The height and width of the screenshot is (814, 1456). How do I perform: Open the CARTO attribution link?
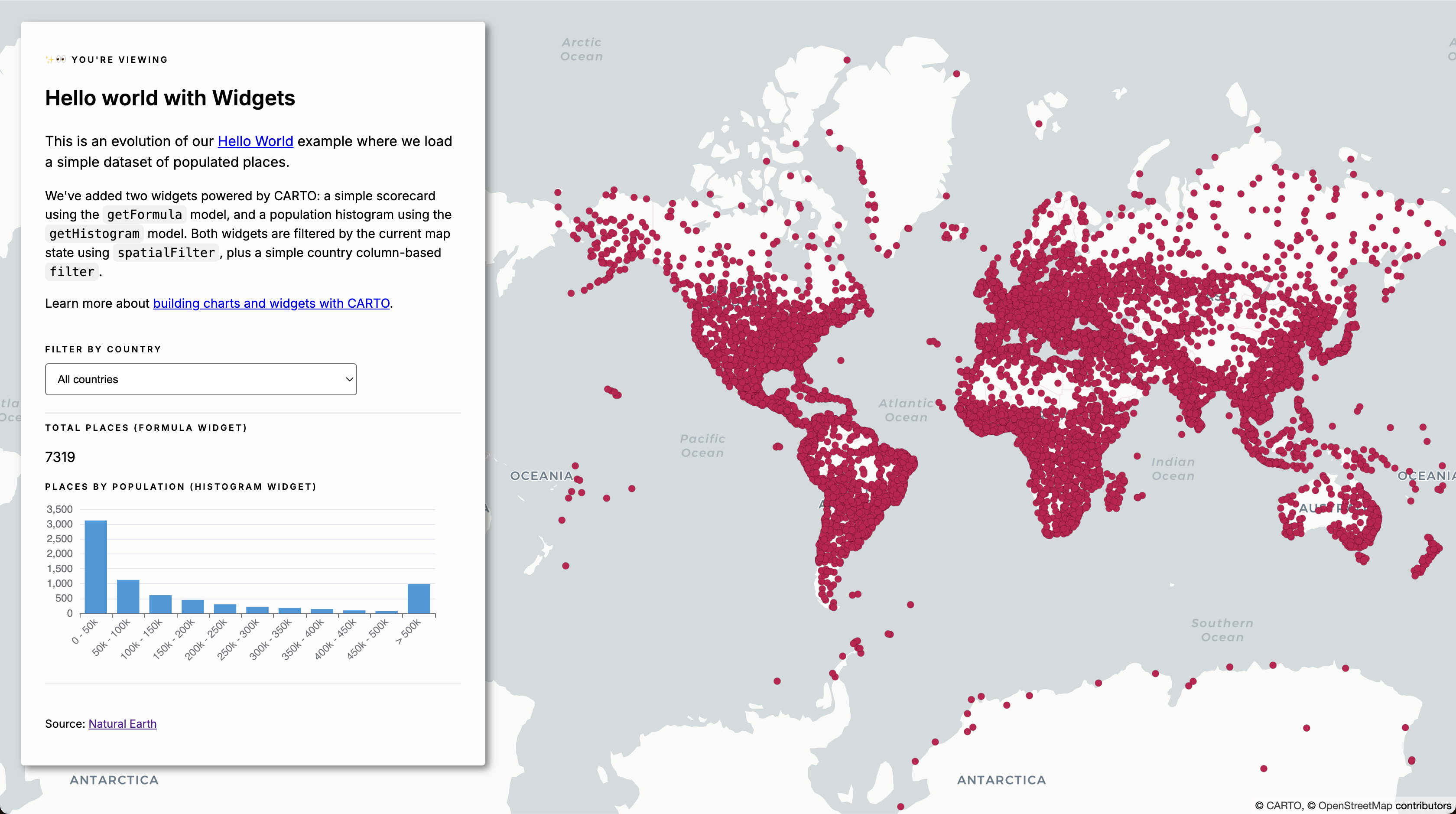pos(1283,805)
